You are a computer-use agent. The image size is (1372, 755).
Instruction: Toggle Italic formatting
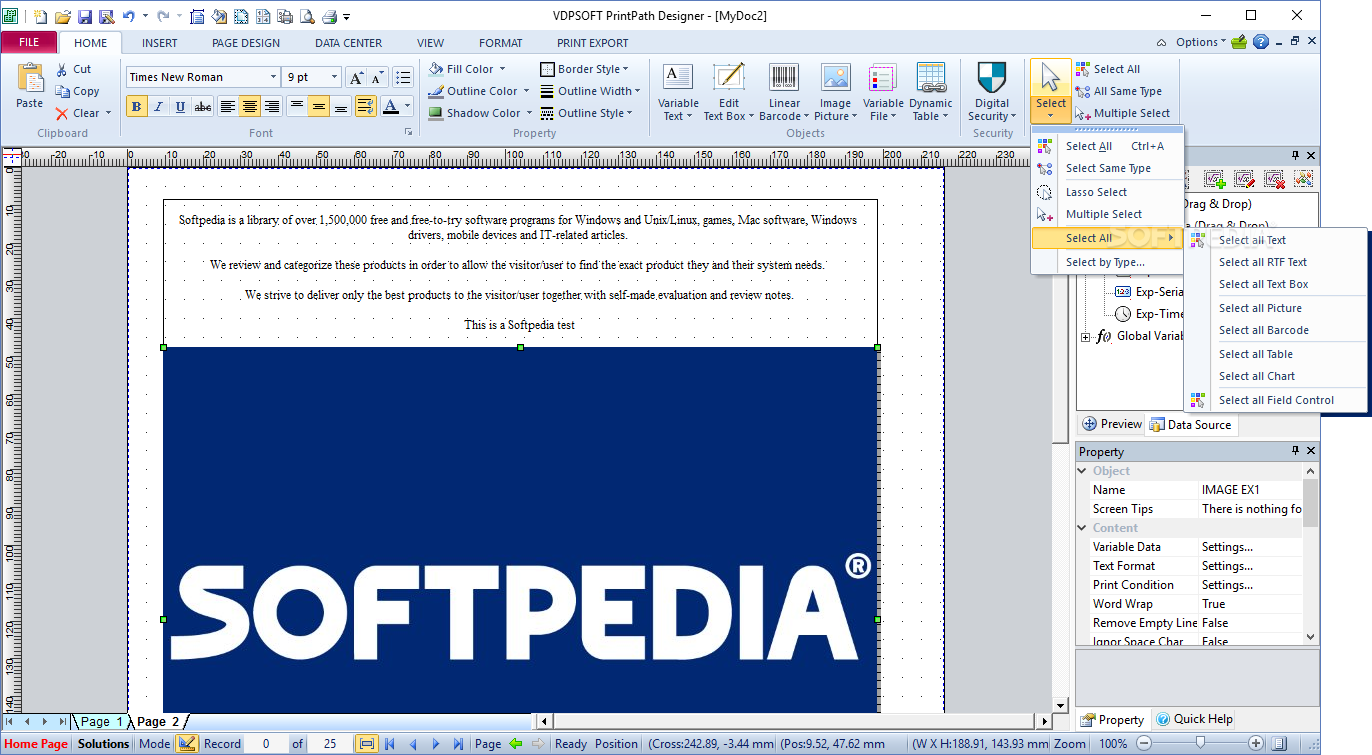[158, 107]
